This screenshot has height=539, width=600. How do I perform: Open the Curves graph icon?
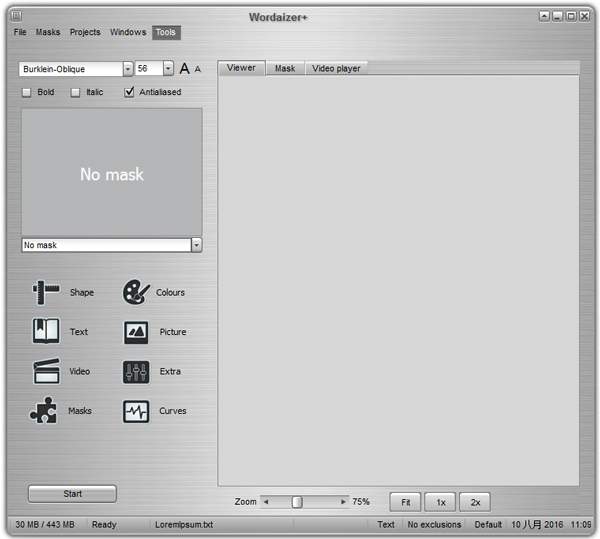tap(136, 411)
